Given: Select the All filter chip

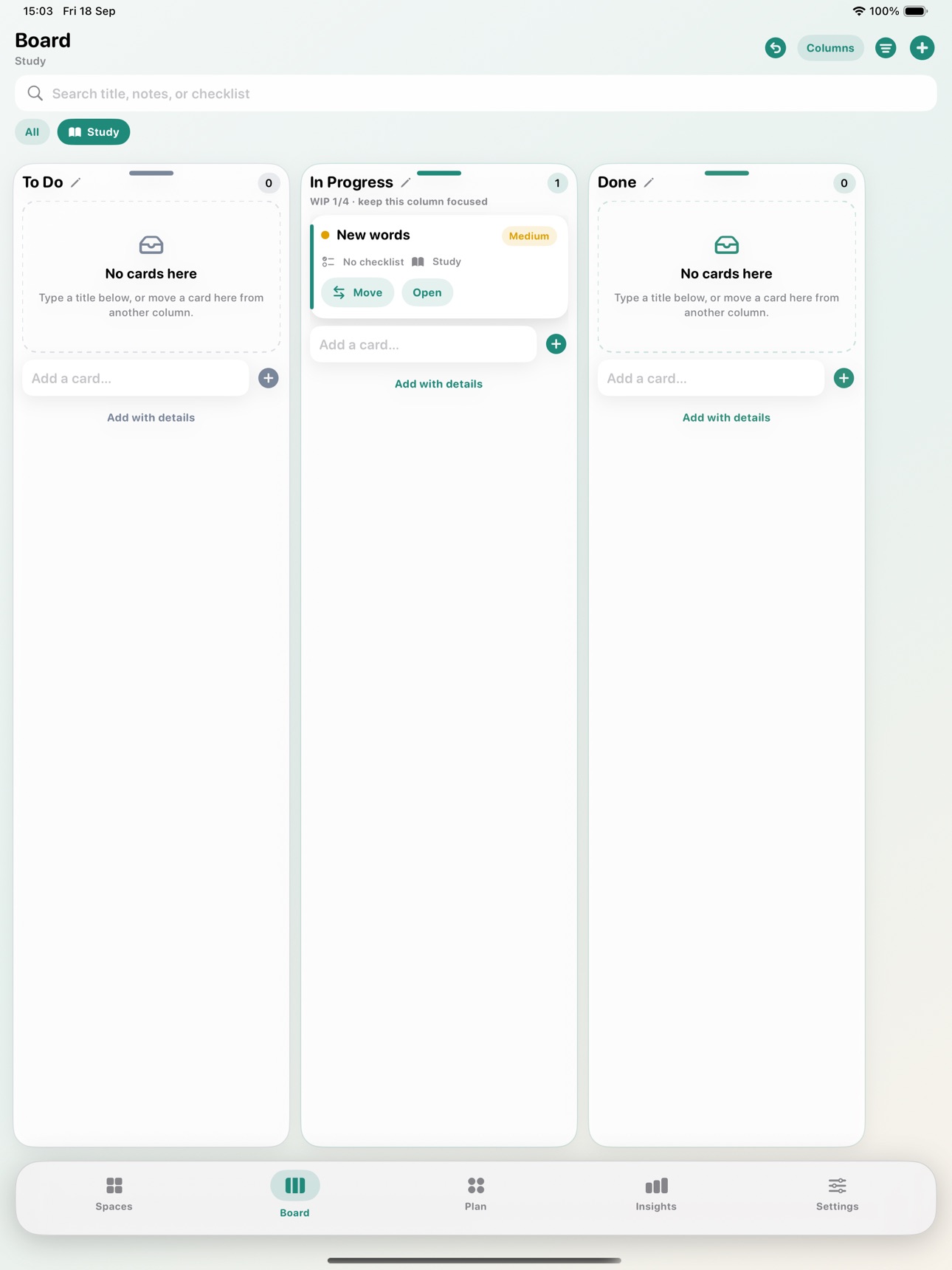Looking at the screenshot, I should coord(32,132).
